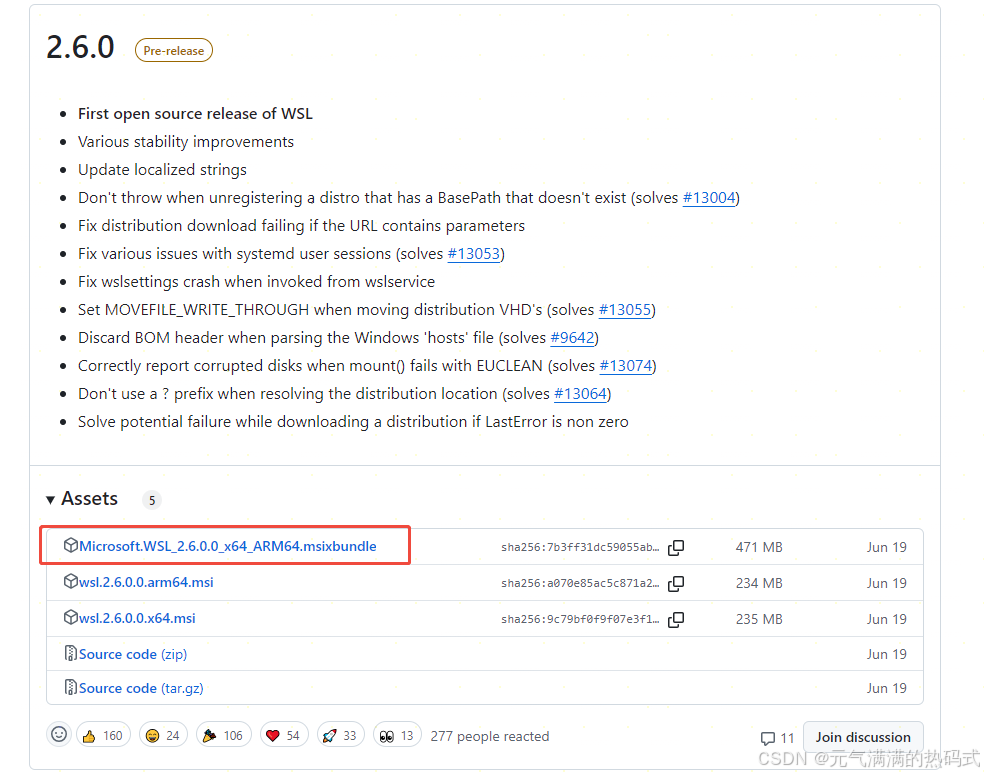Download Source code (tar.gz)
The height and width of the screenshot is (776, 984).
point(141,688)
